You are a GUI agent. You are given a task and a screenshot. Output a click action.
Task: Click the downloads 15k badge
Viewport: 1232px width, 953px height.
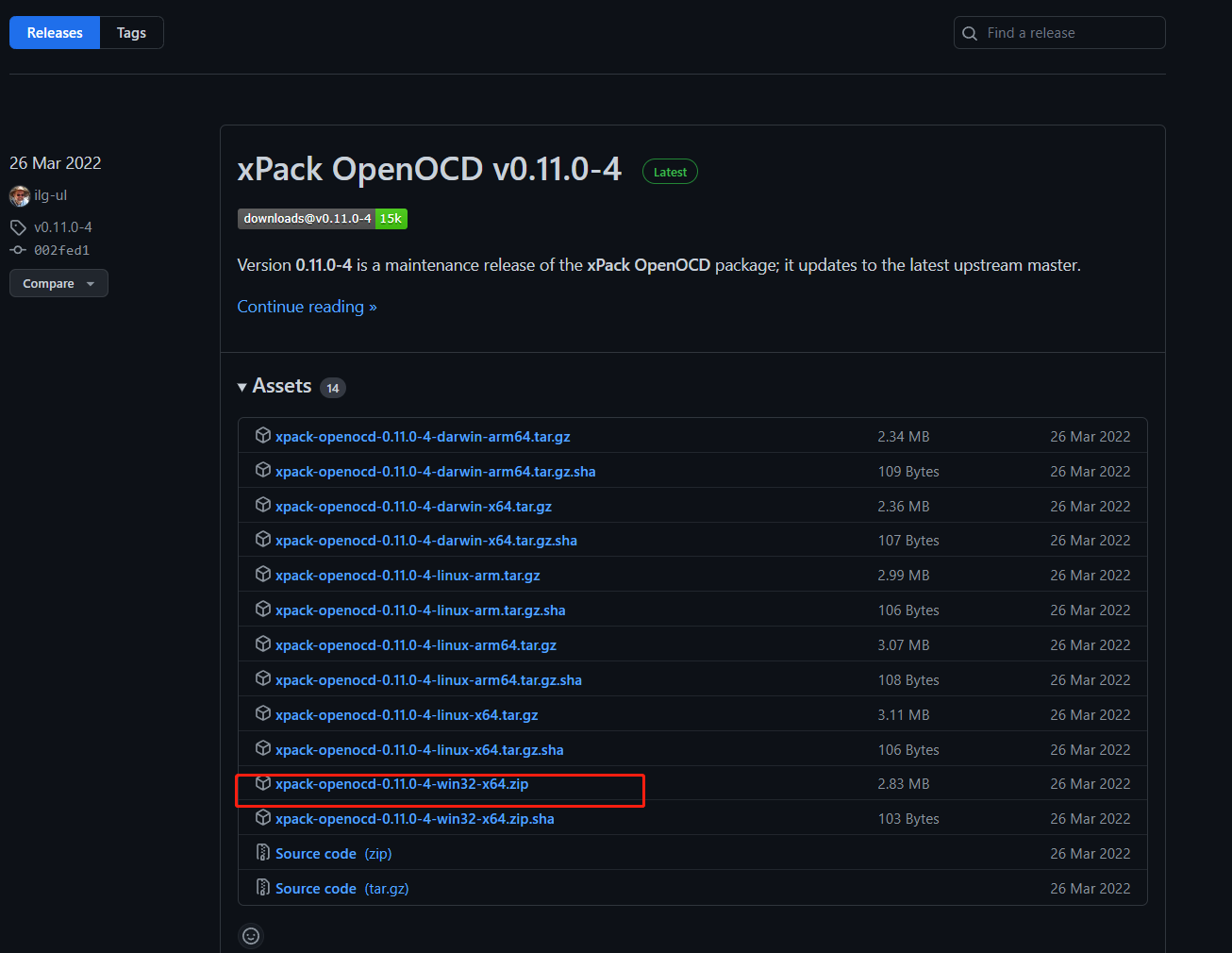pos(323,219)
